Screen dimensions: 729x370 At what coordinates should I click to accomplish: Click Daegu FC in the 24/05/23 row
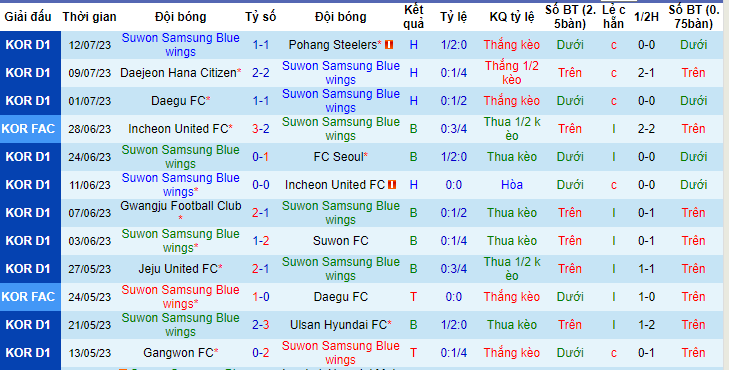click(x=341, y=297)
